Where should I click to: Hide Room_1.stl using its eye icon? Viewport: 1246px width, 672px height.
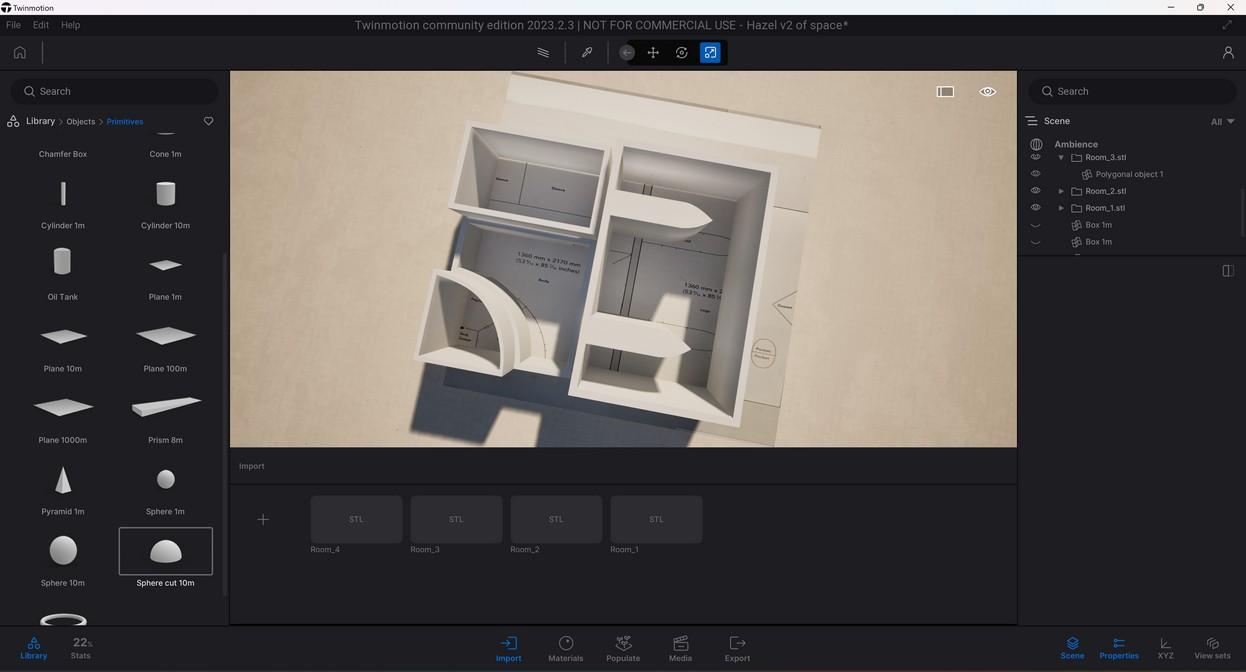coord(1036,208)
